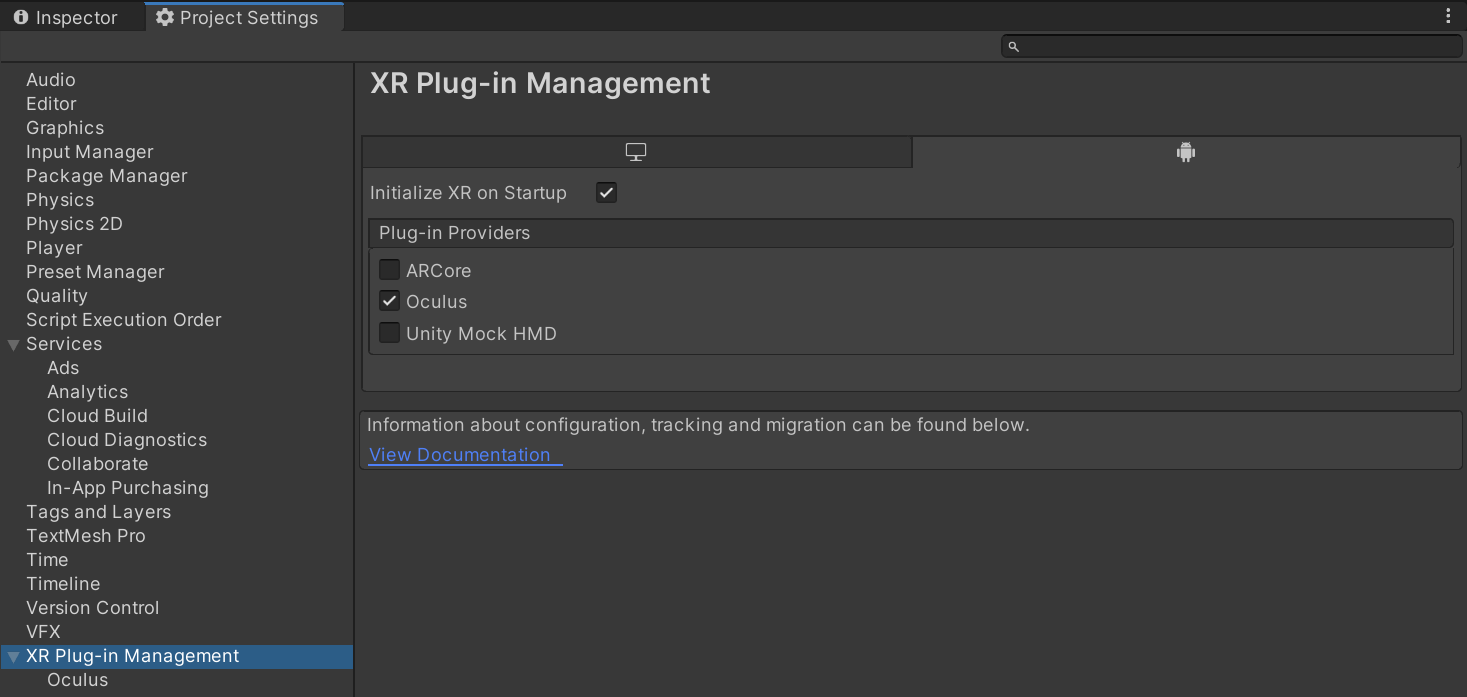The image size is (1467, 697).
Task: Switch to the desktop platform monitor icon tab
Action: 636,152
